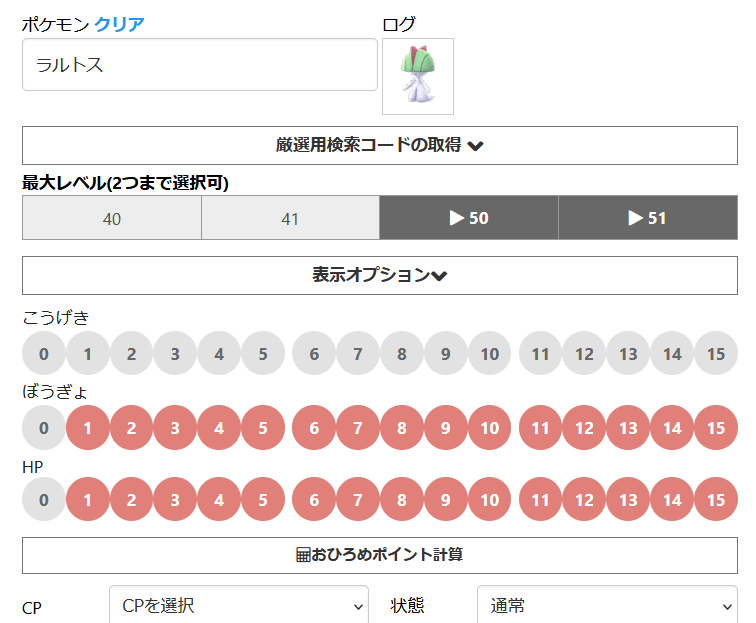The image size is (756, 623).
Task: Toggle こうげき value 0
Action: point(44,353)
